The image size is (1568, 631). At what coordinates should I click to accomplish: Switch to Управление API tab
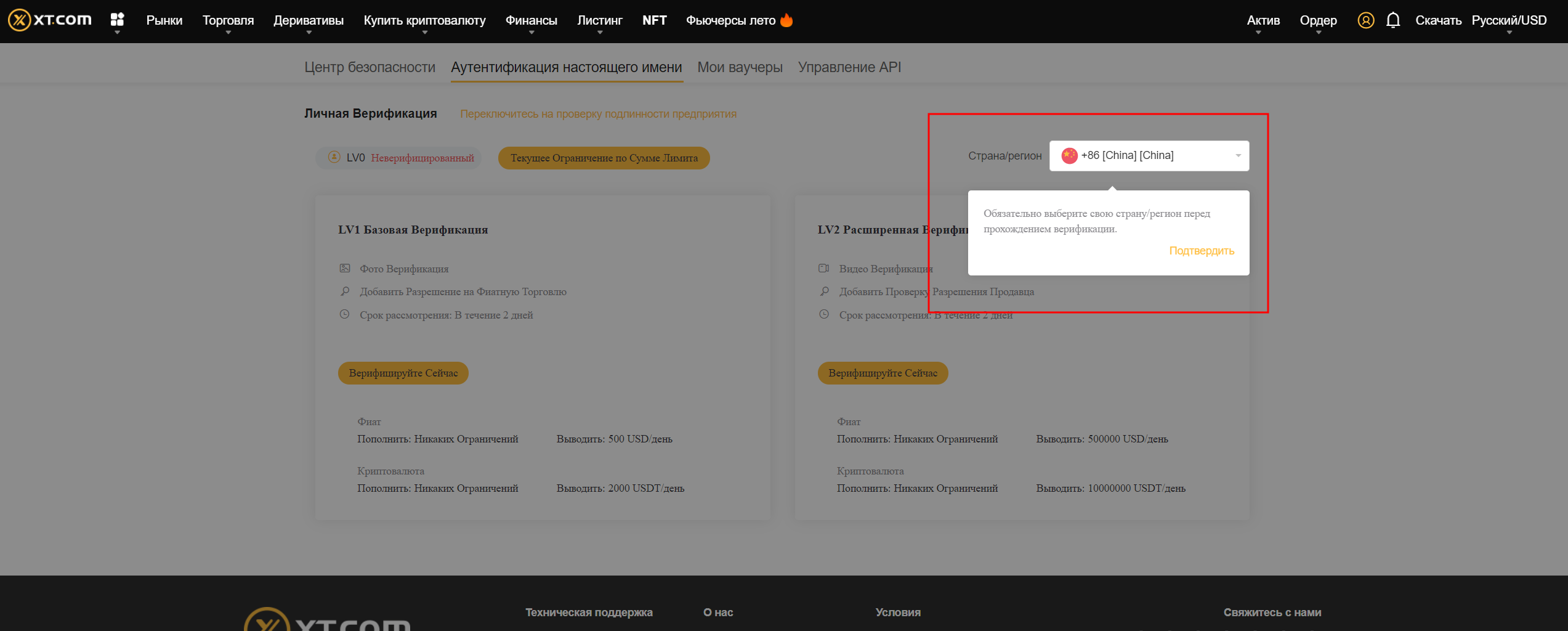[849, 67]
